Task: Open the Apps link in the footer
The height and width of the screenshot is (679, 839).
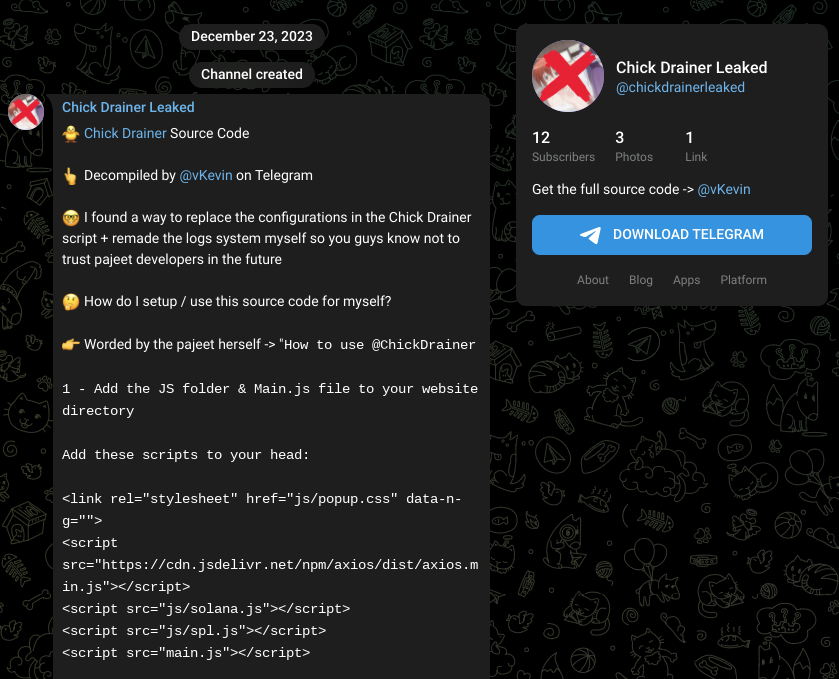Action: 686,280
